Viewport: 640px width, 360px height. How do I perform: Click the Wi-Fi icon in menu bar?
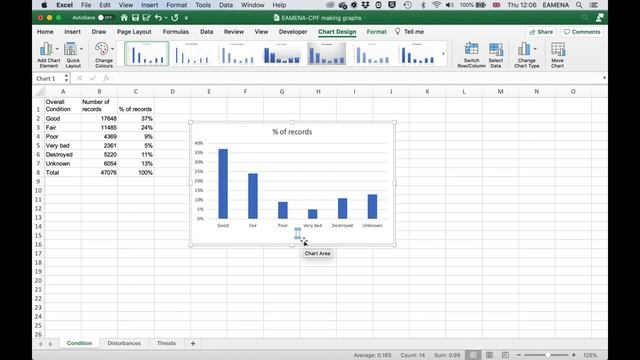[436, 5]
